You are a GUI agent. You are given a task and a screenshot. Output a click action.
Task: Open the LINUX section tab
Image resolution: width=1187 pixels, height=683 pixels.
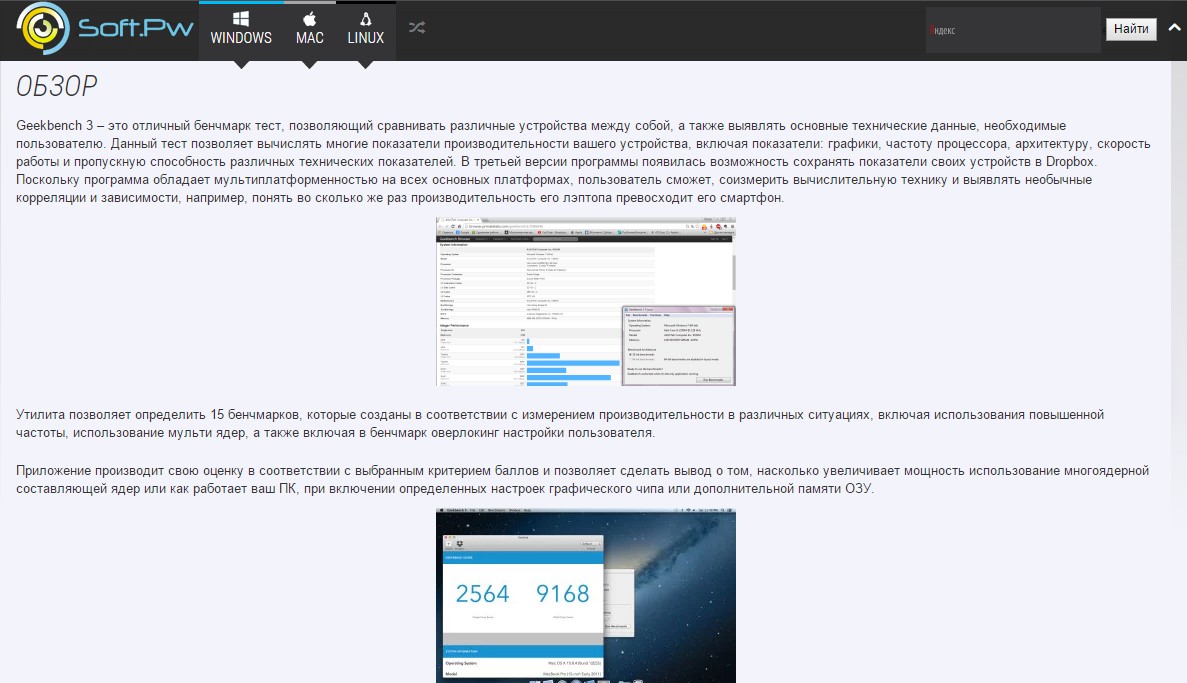[366, 30]
